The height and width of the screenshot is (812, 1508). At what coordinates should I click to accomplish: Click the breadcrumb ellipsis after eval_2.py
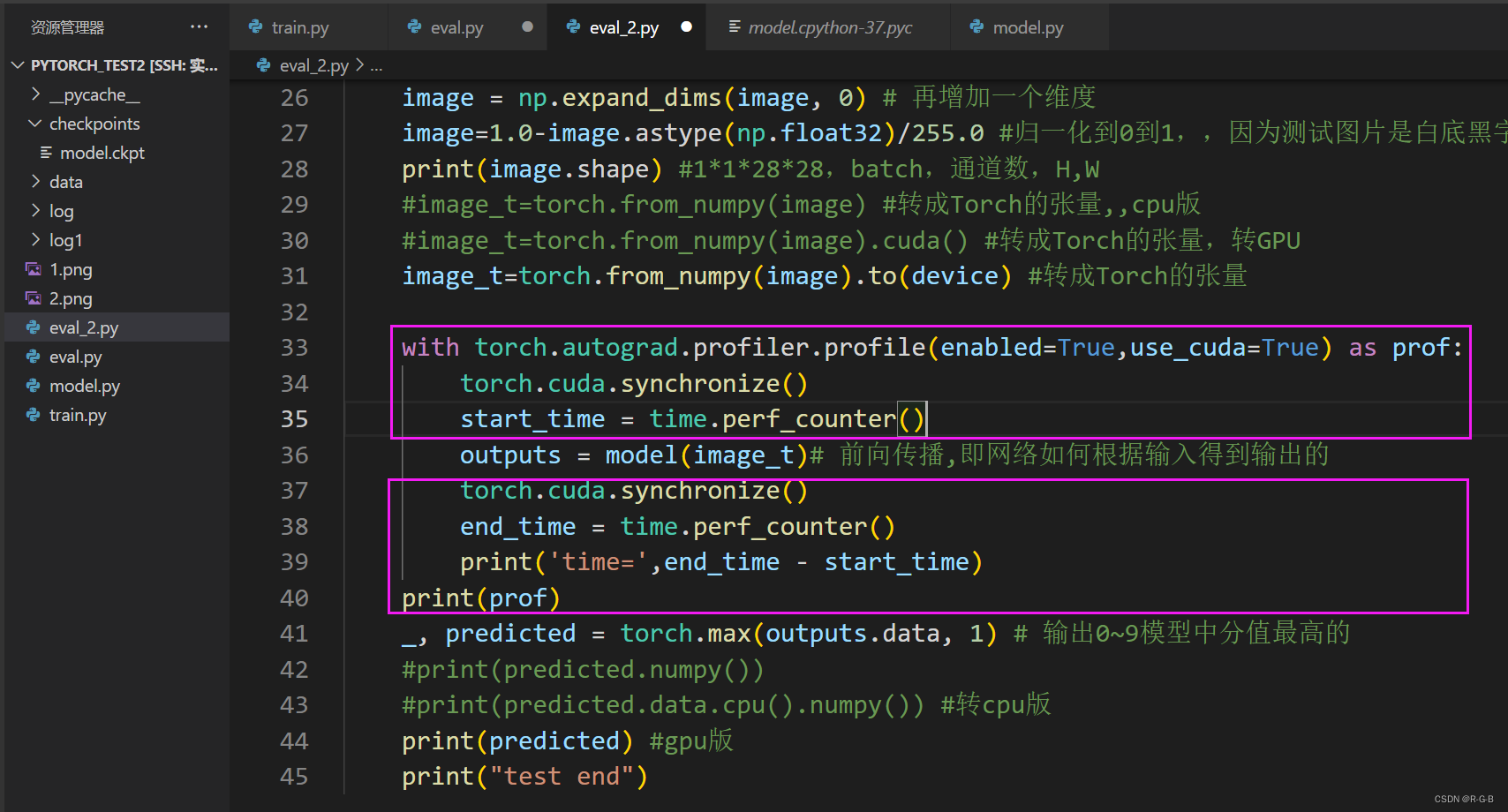tap(376, 66)
